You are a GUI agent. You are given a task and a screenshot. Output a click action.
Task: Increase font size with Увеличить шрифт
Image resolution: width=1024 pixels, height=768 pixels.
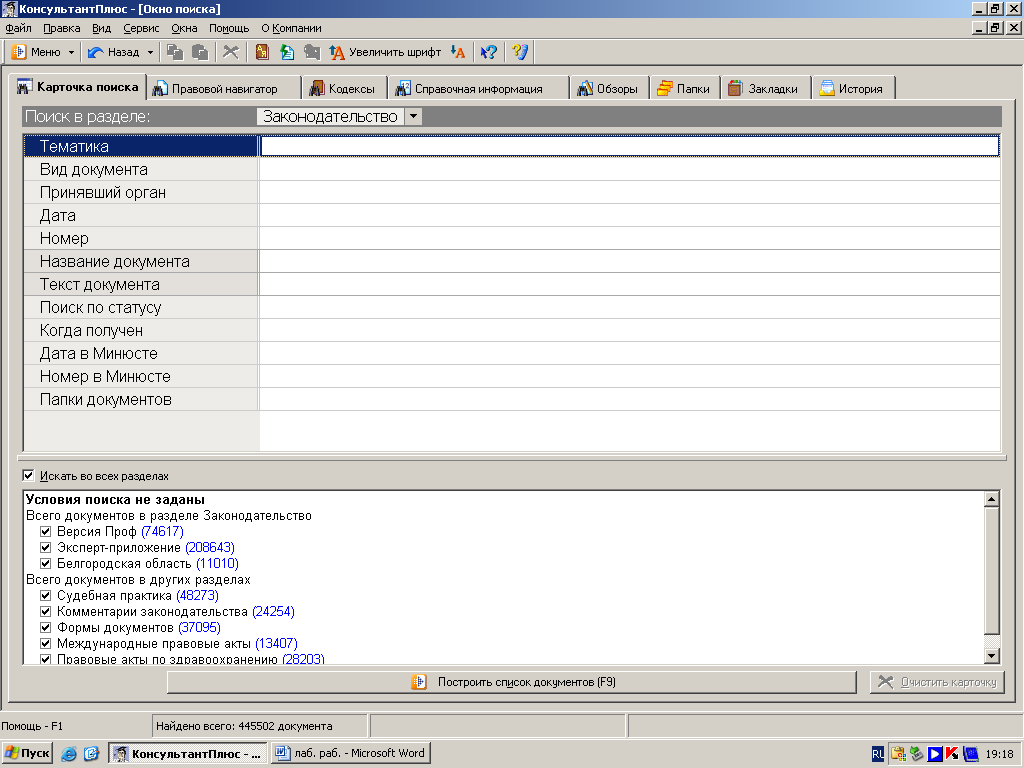[x=385, y=52]
